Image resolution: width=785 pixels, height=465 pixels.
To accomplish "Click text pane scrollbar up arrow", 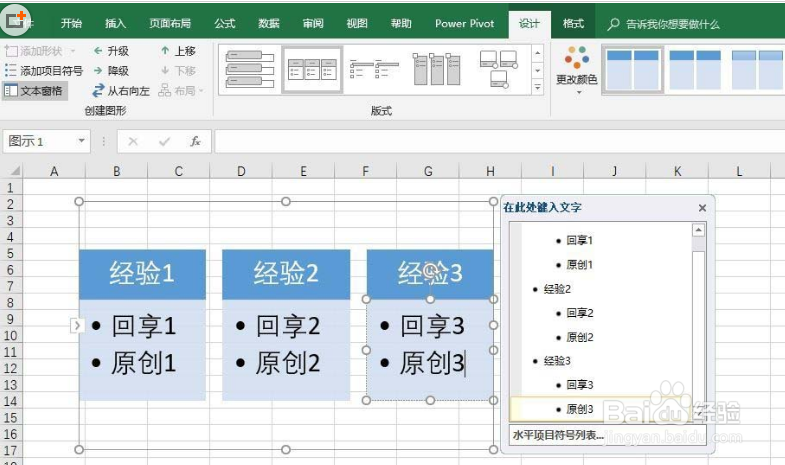I will tap(698, 230).
